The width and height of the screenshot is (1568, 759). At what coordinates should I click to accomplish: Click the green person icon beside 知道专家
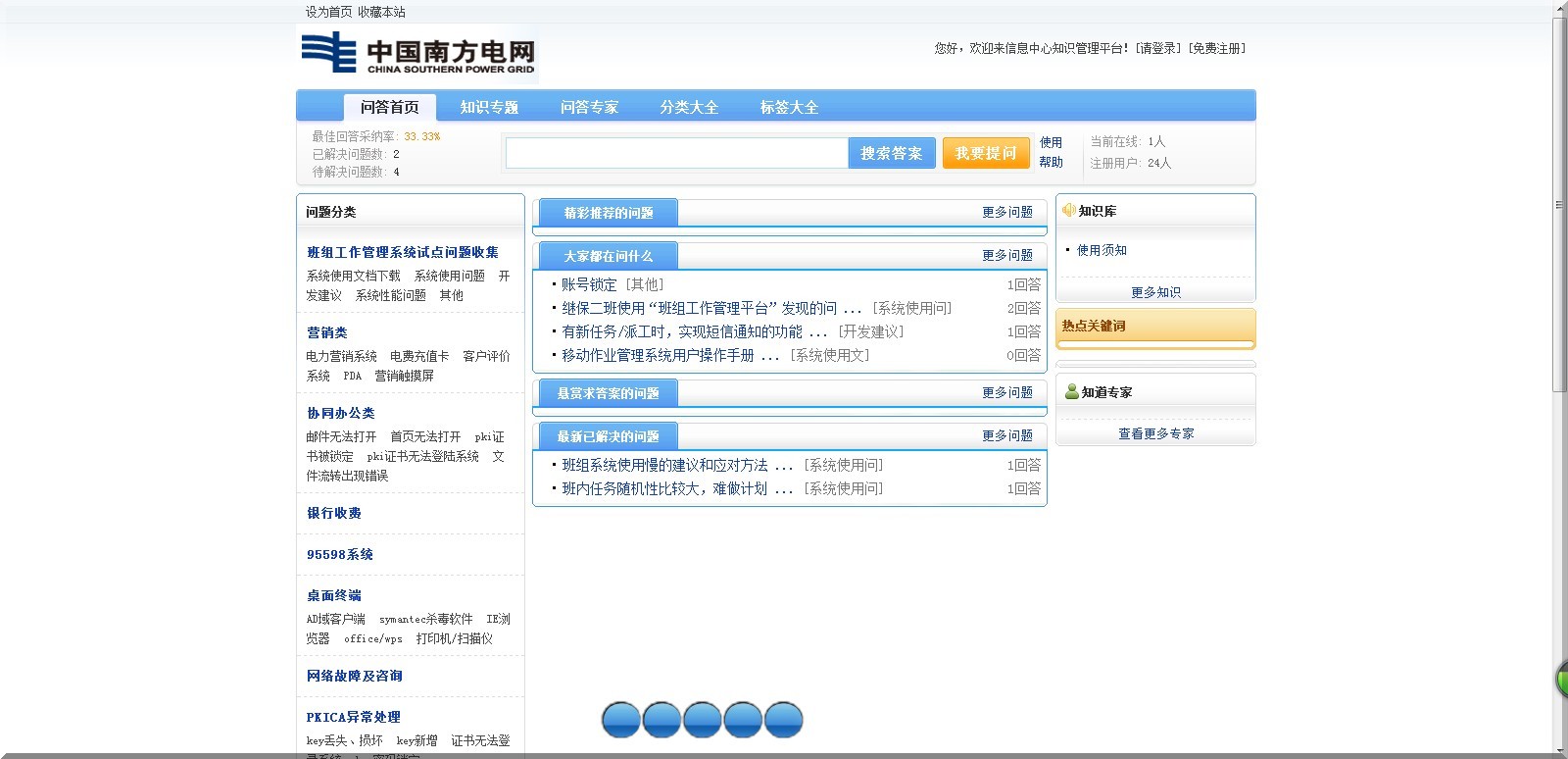coord(1071,392)
